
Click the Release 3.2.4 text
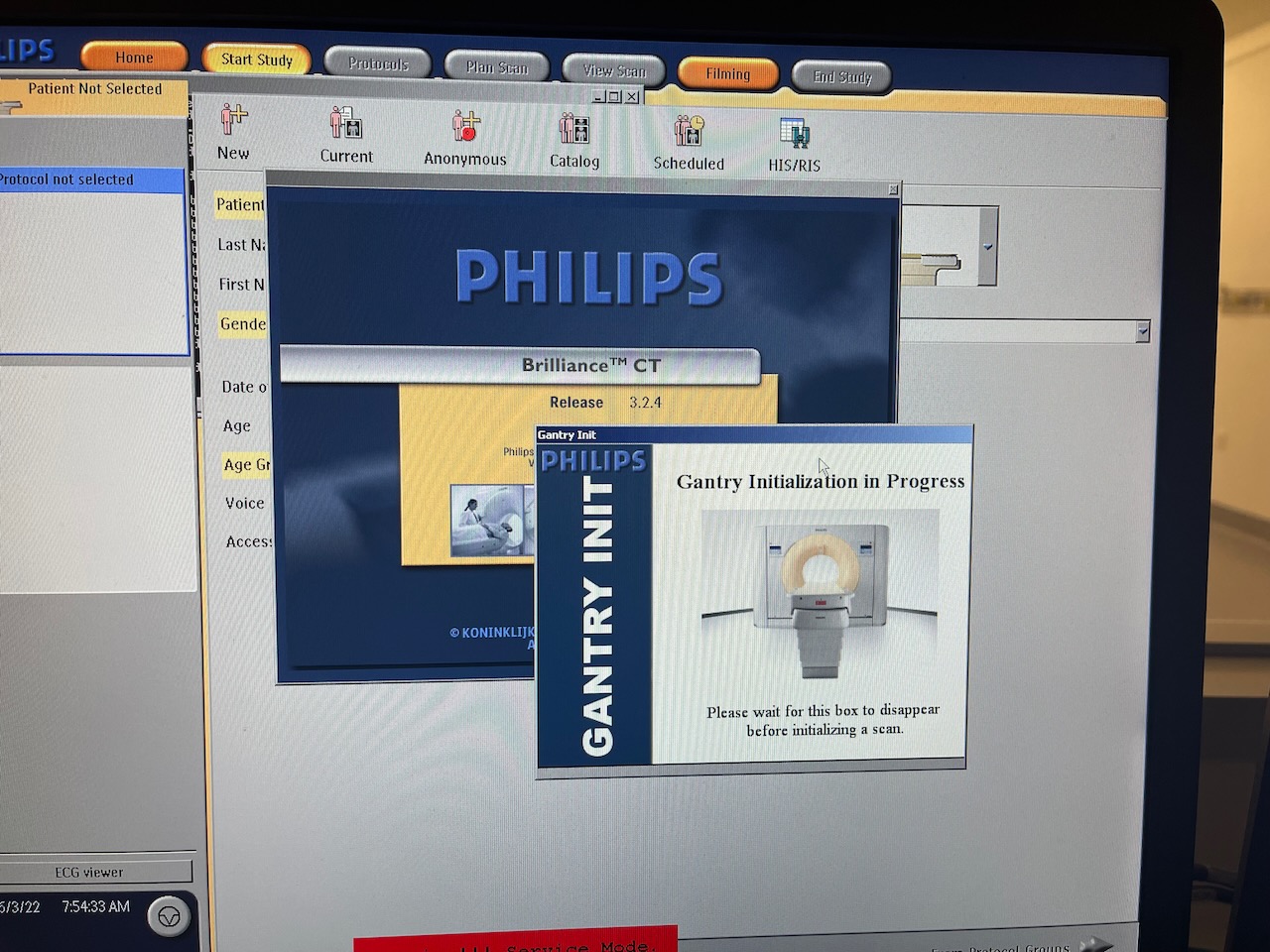click(x=605, y=403)
